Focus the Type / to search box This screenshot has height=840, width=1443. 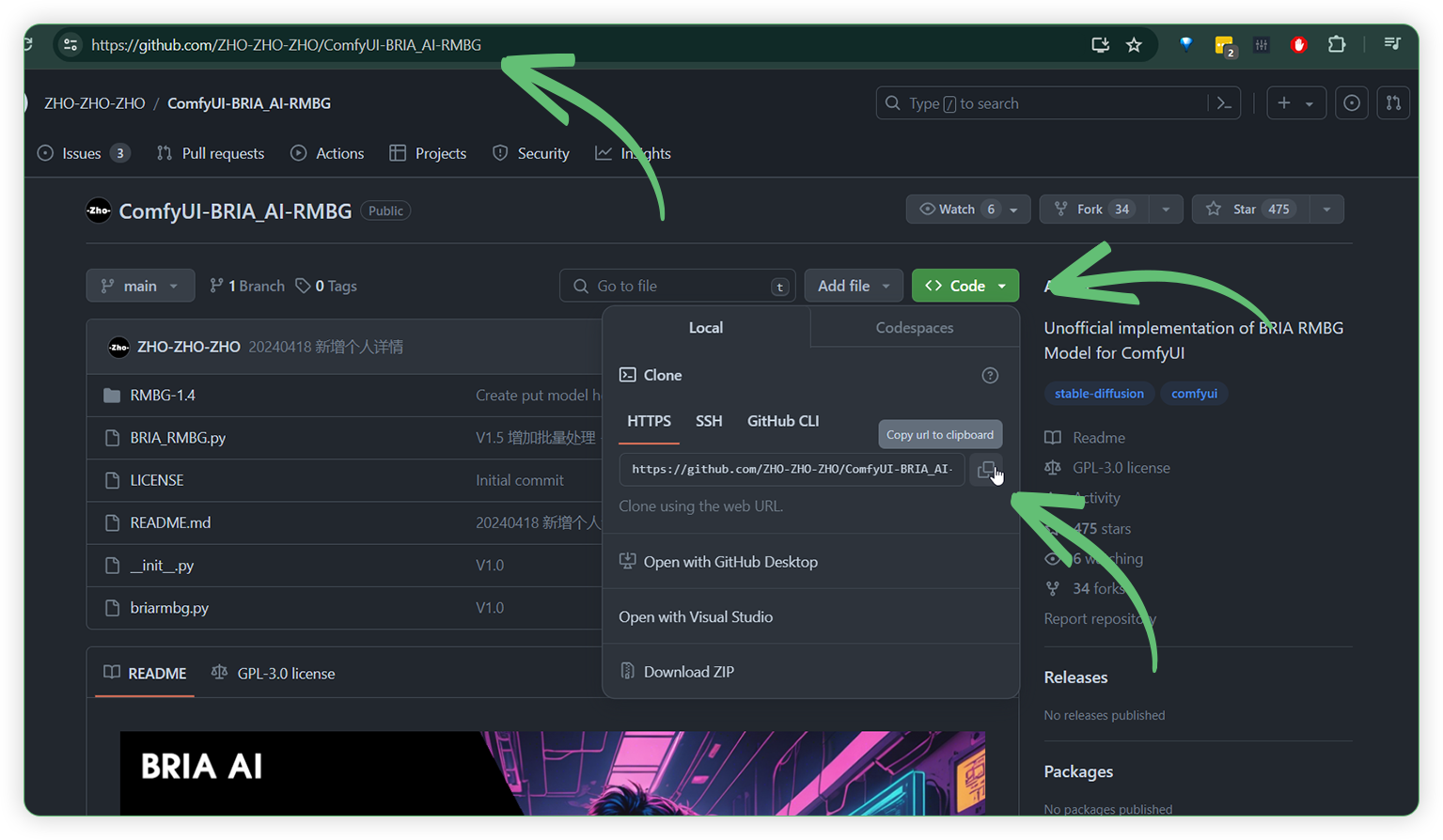tap(1058, 103)
